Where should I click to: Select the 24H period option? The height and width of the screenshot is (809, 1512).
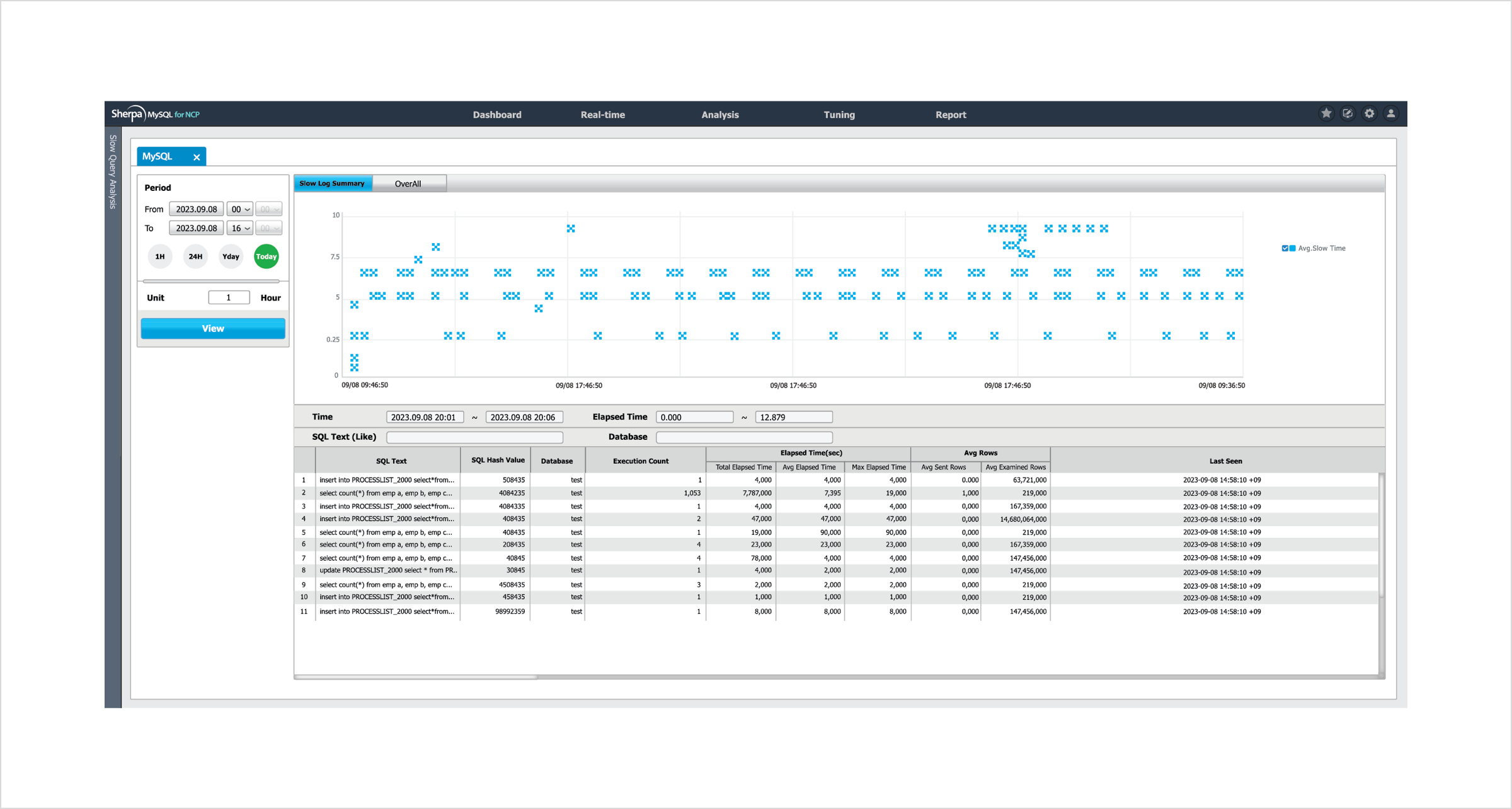[x=195, y=256]
